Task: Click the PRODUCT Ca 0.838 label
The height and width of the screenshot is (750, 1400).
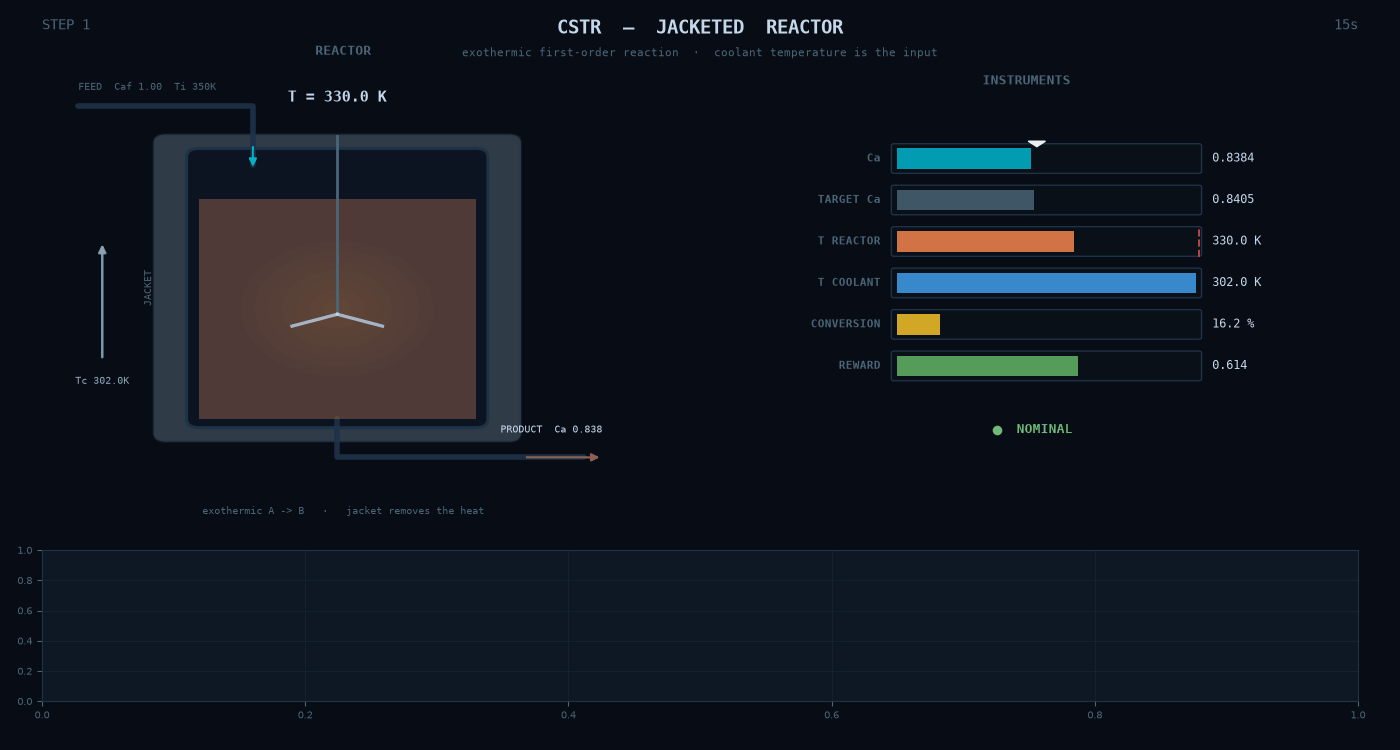Action: [x=551, y=430]
